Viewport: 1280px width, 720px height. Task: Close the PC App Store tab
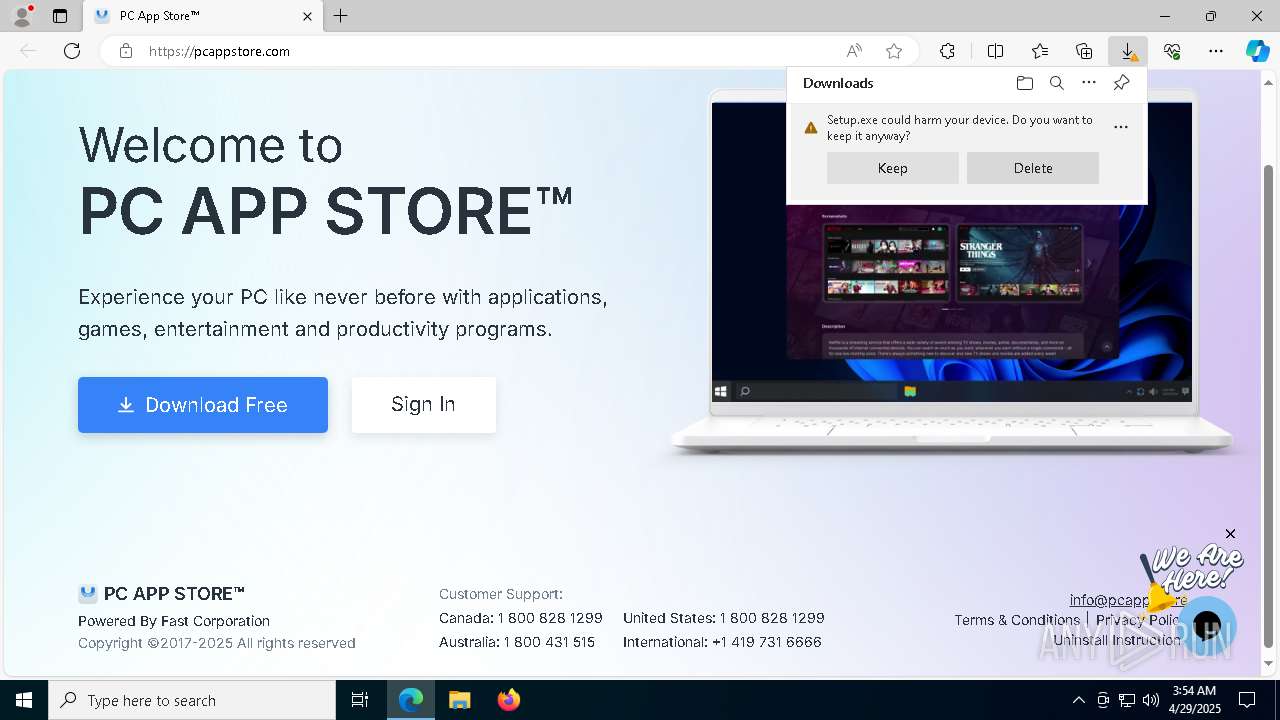click(308, 16)
